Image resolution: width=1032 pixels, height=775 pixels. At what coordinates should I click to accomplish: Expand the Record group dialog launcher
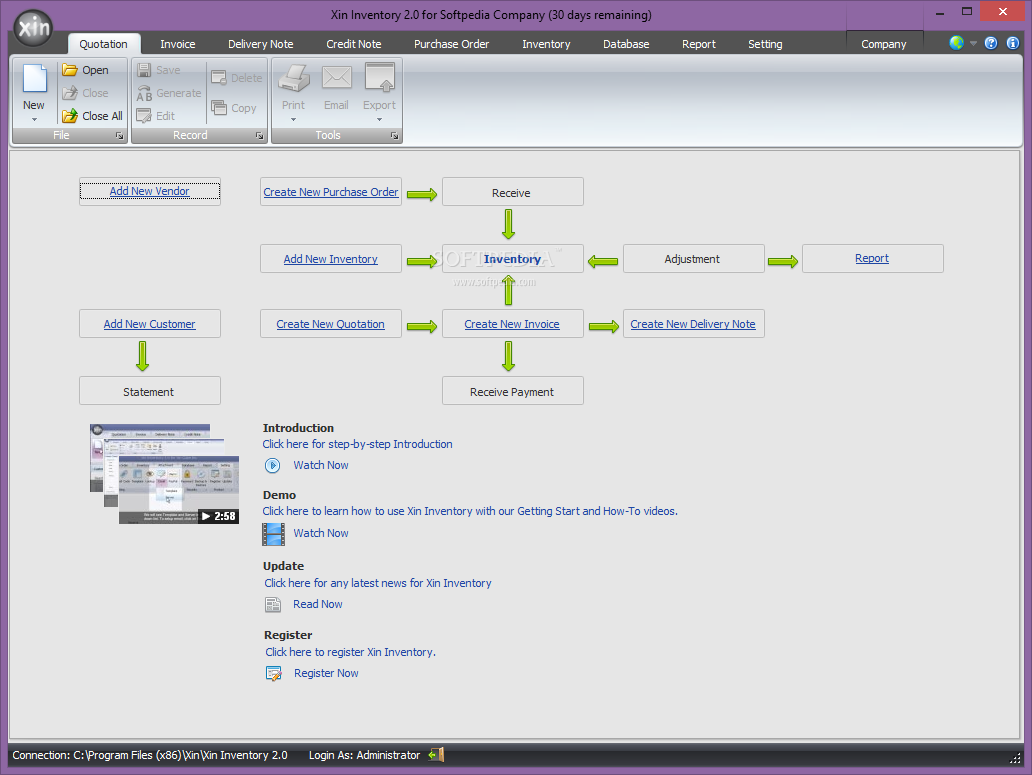(259, 136)
